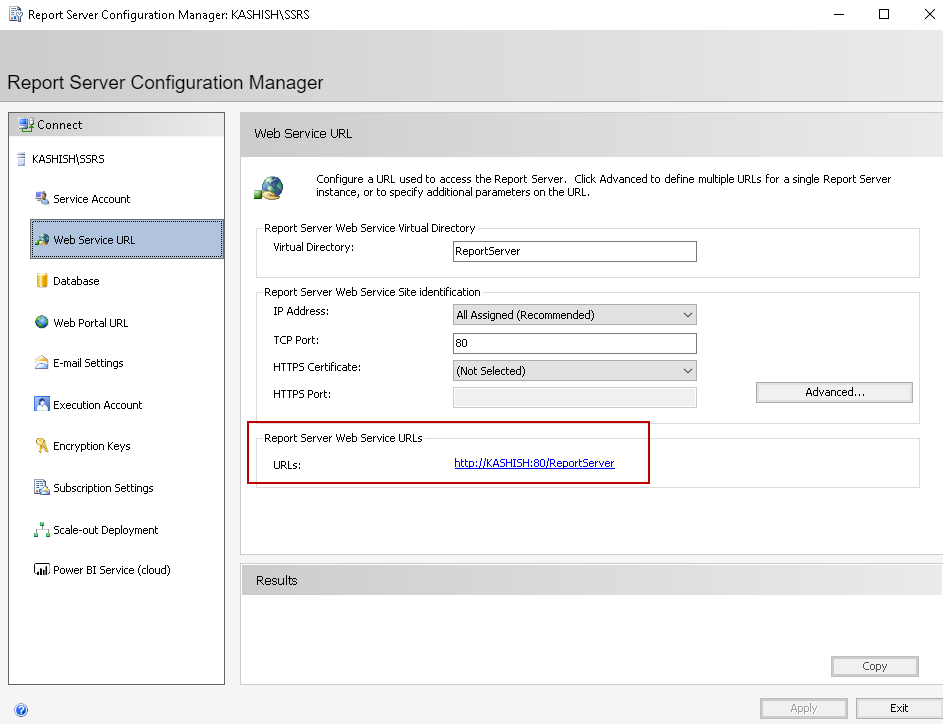943x724 pixels.
Task: Open the help icon at bottom left
Action: click(21, 710)
